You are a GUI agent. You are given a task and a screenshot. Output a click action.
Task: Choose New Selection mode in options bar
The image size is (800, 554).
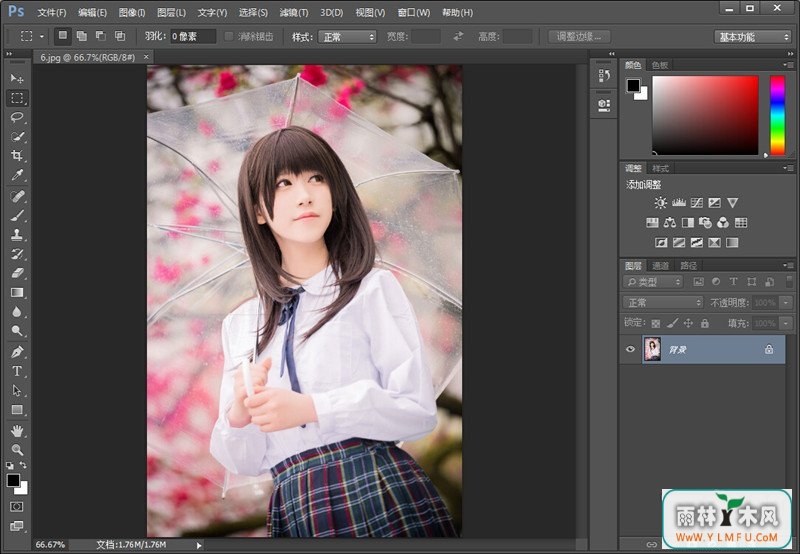pos(62,36)
